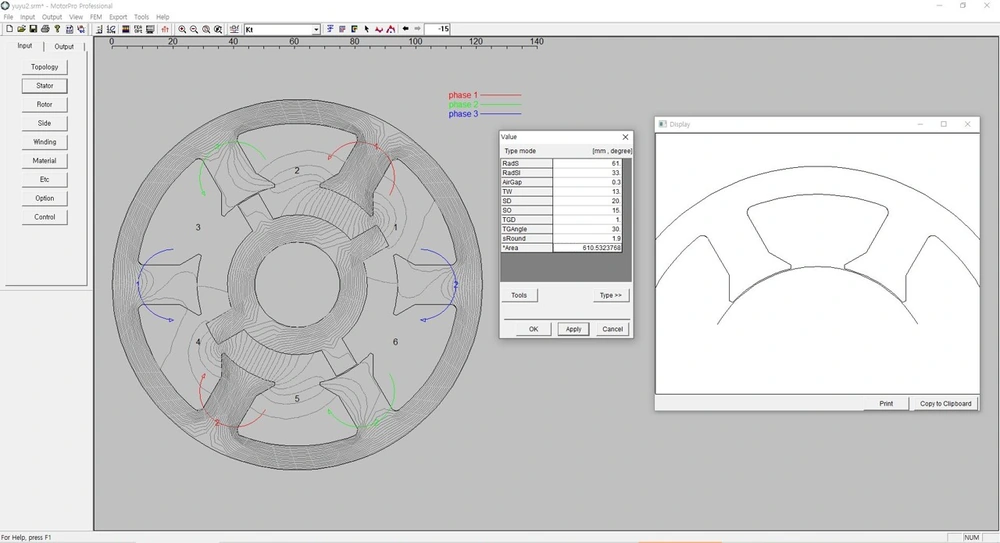Close the Value dialog
This screenshot has width=1000, height=543.
click(625, 137)
